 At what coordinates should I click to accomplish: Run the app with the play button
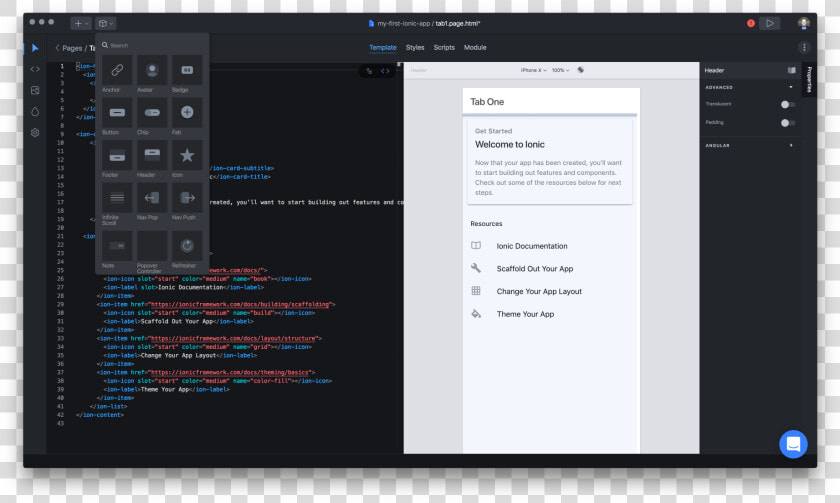click(769, 23)
